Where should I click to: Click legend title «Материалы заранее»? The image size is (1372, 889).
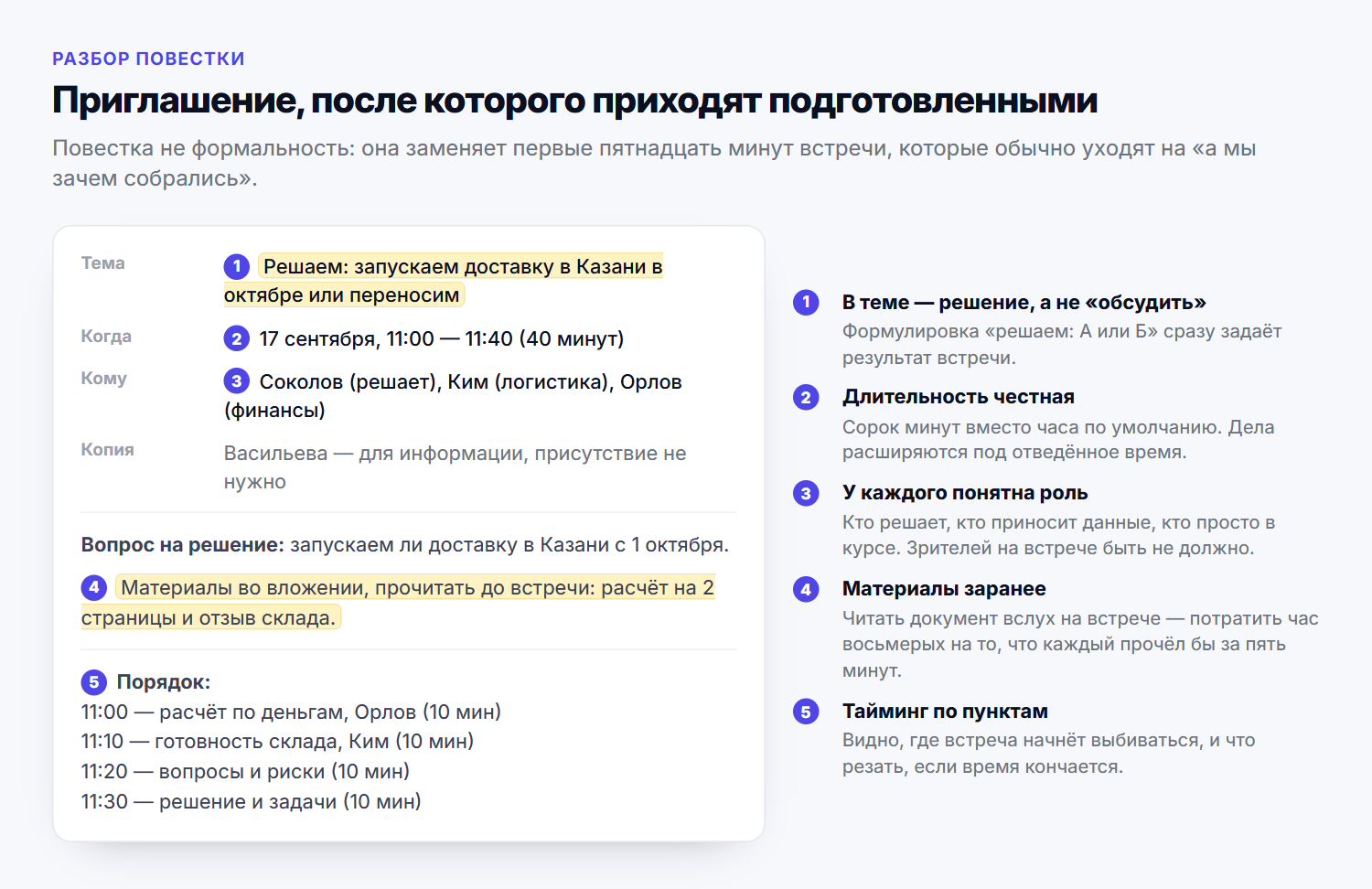(944, 589)
